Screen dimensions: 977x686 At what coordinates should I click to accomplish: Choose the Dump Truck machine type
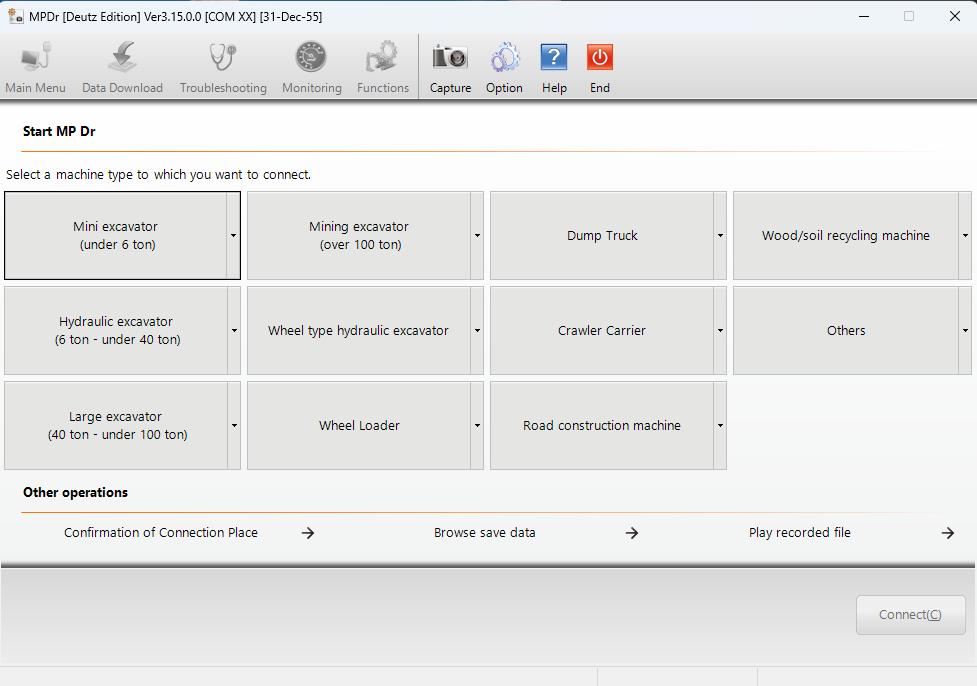pyautogui.click(x=602, y=236)
